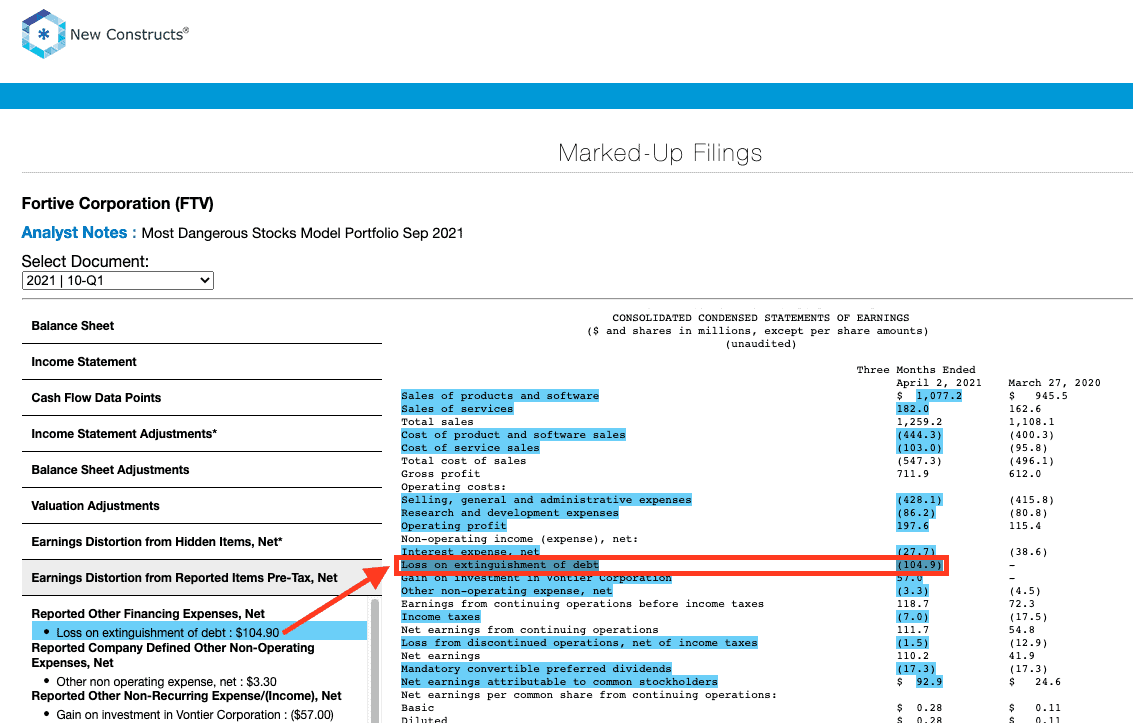
Task: Open the Income Statement Adjustments section
Action: [x=202, y=434]
